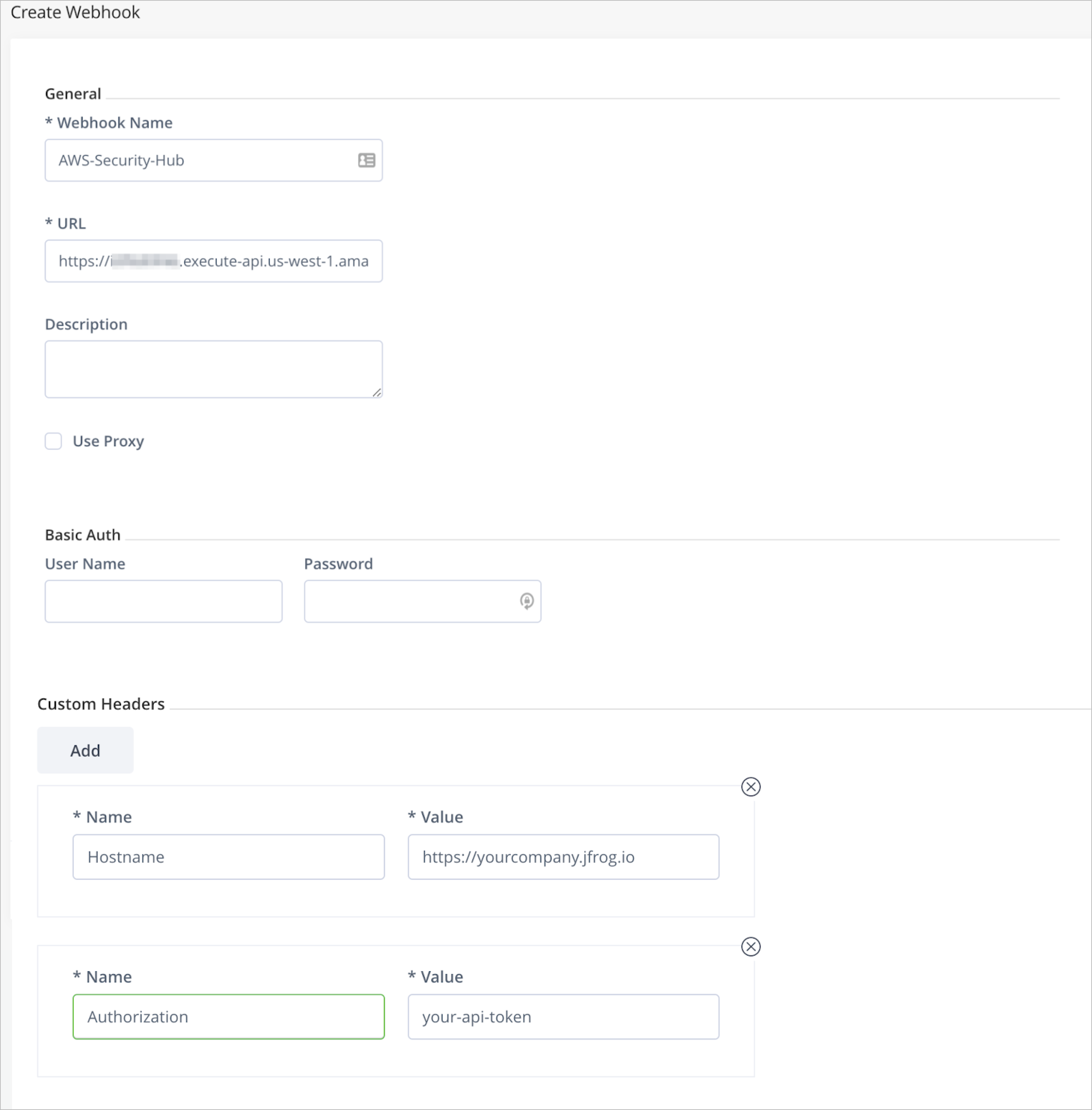
Task: Select the Authorization header name field
Action: pos(228,1016)
